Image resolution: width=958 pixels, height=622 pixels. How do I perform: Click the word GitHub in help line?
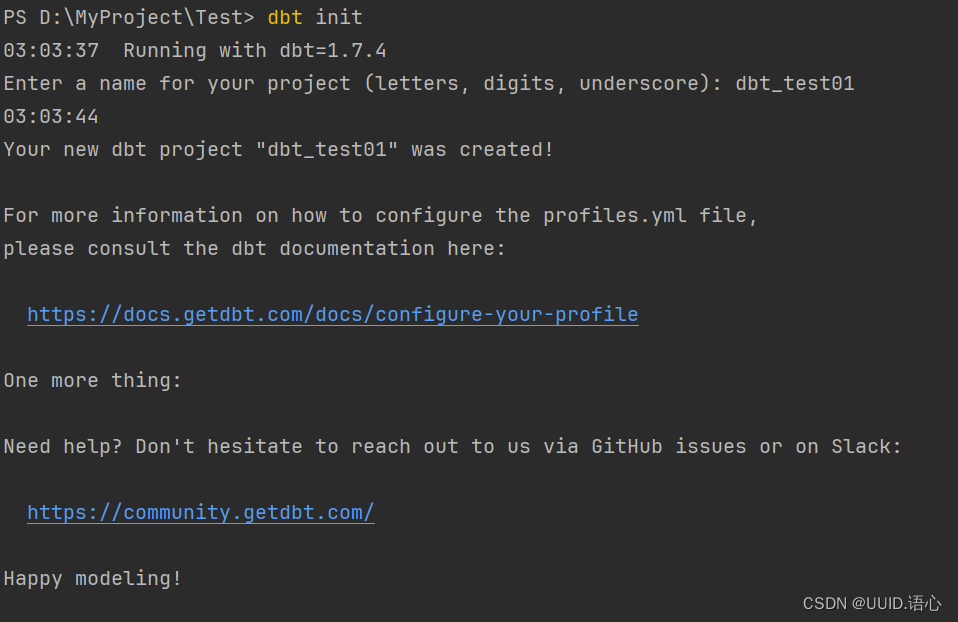pyautogui.click(x=626, y=447)
